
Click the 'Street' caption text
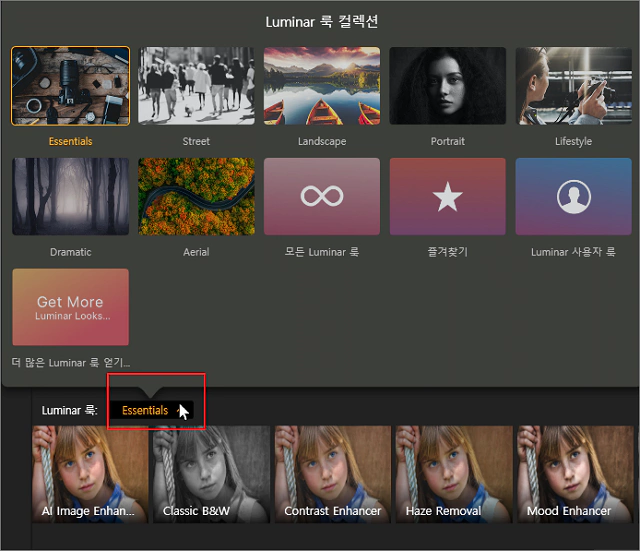[196, 141]
